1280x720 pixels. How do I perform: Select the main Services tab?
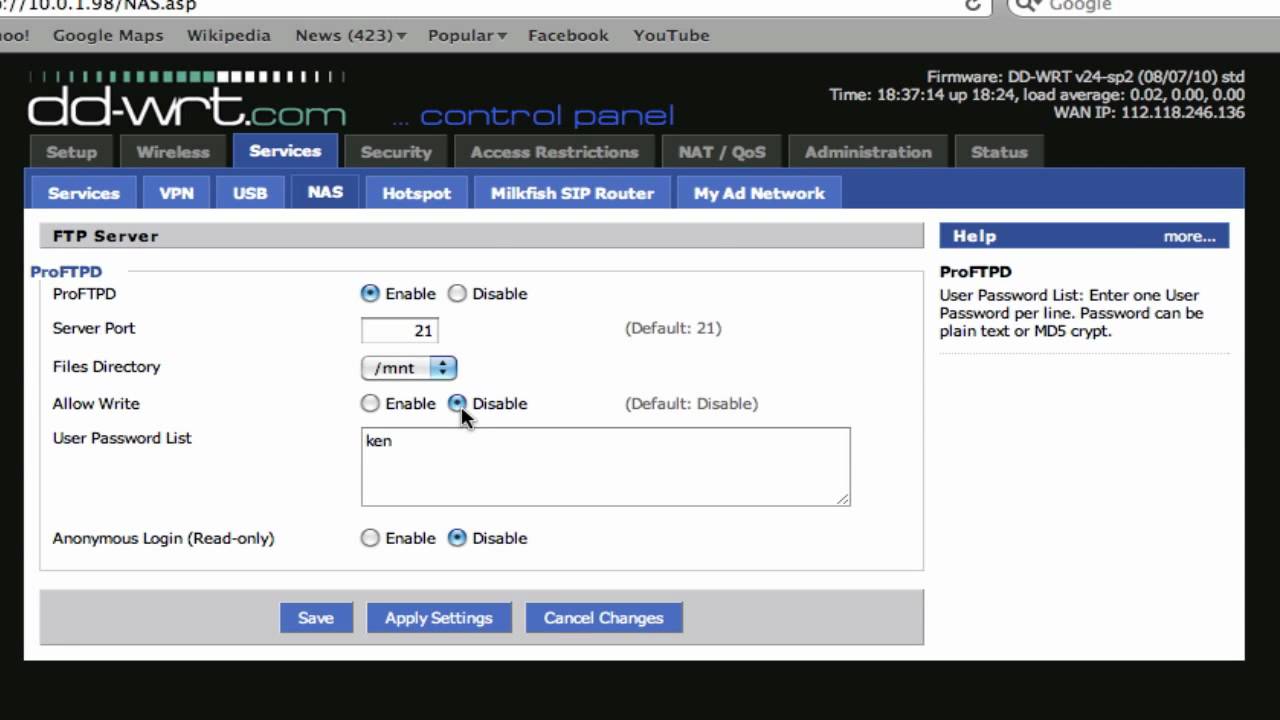click(285, 151)
